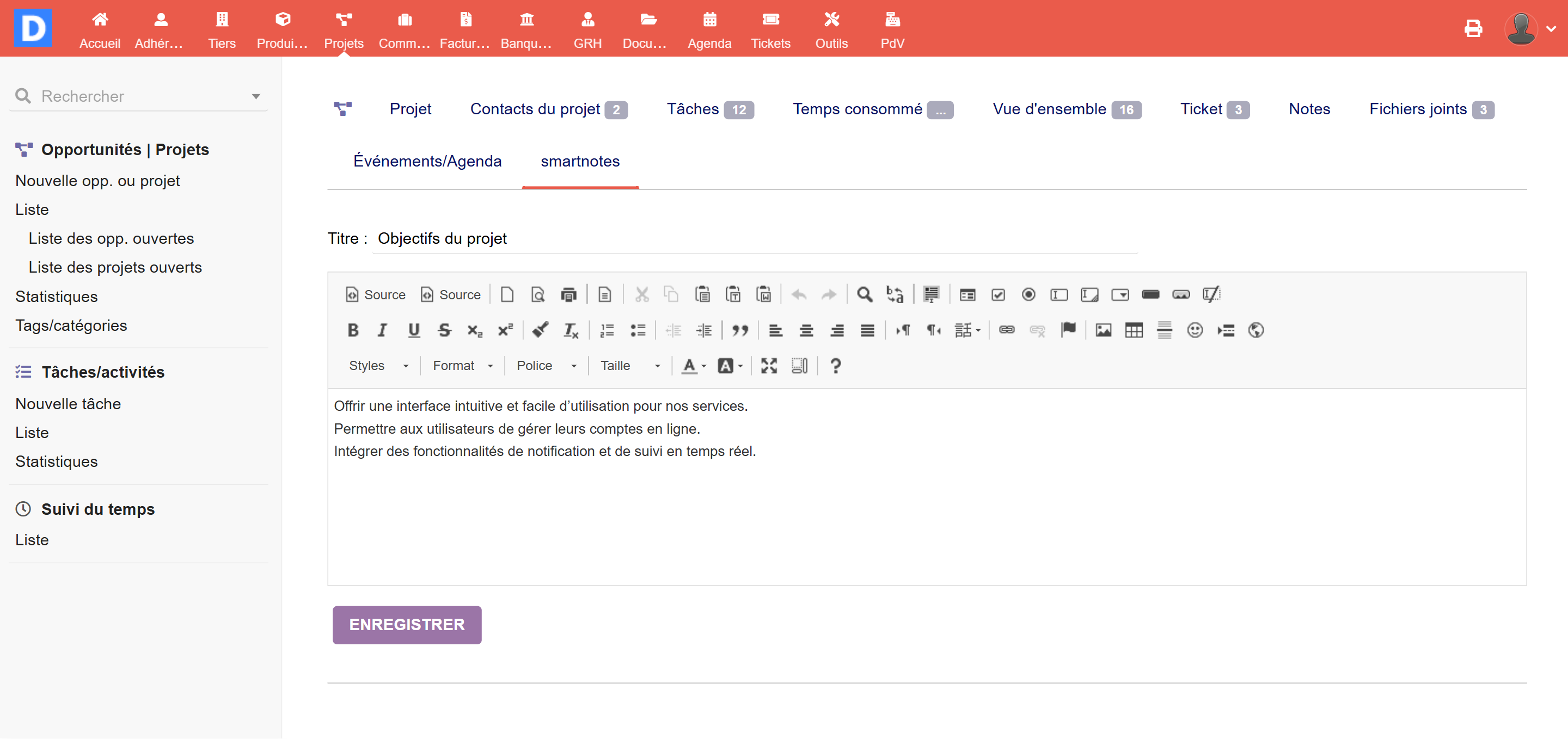Image resolution: width=1568 pixels, height=739 pixels.
Task: Apply italic formatting in the editor
Action: pos(382,330)
